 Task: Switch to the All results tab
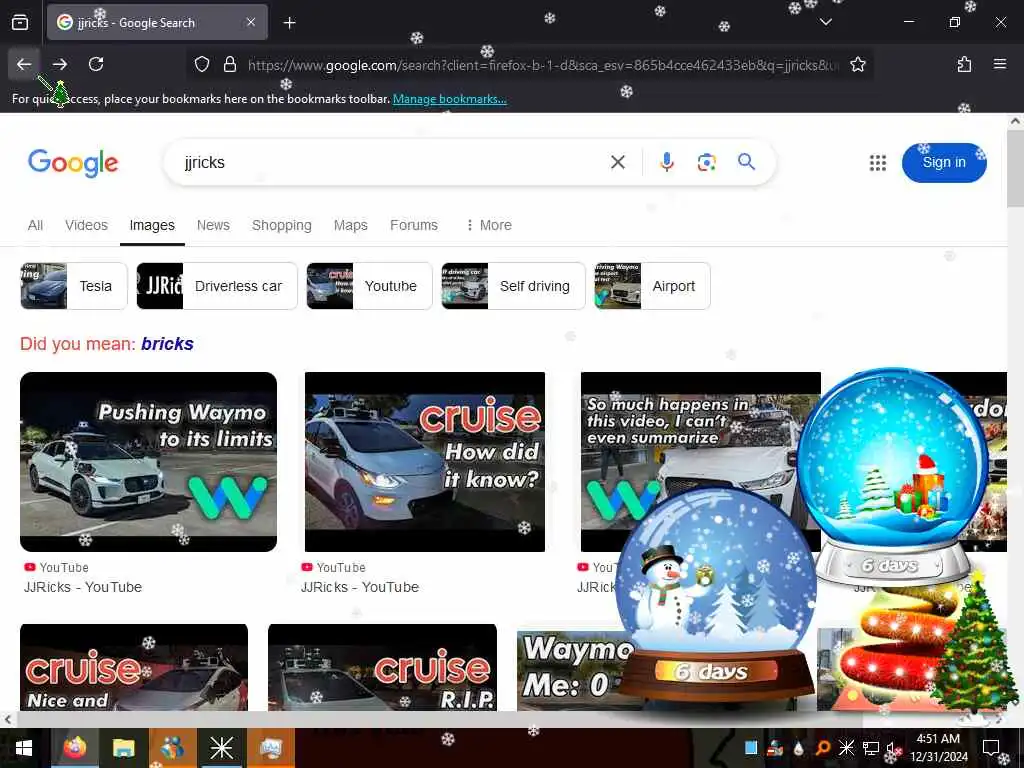point(35,225)
